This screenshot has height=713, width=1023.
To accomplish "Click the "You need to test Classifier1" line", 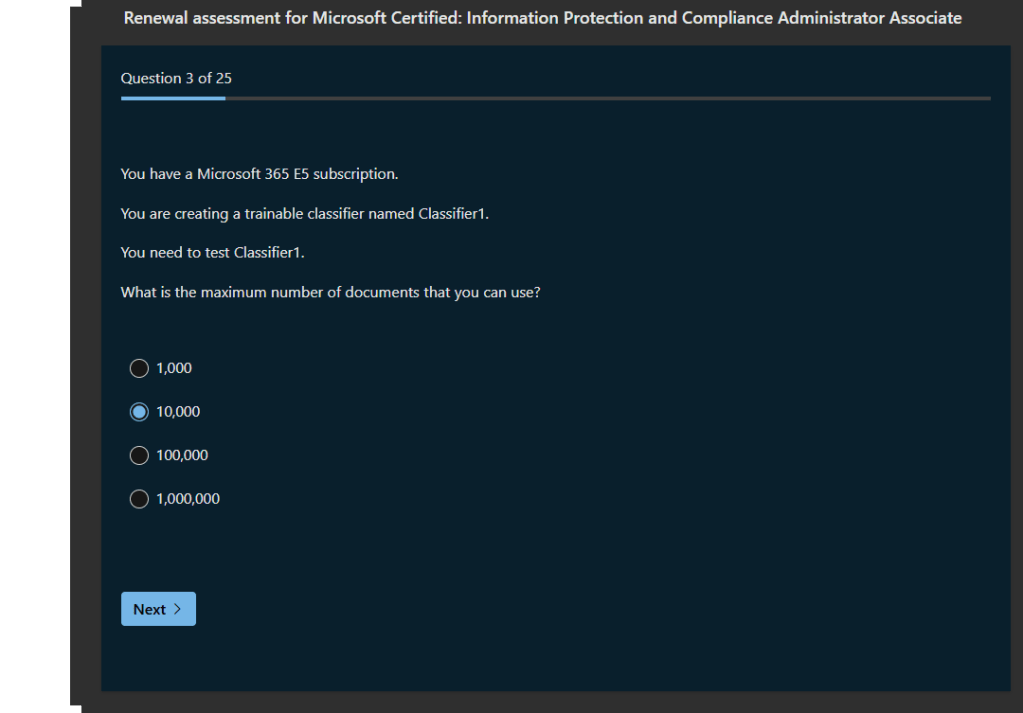I will 212,253.
